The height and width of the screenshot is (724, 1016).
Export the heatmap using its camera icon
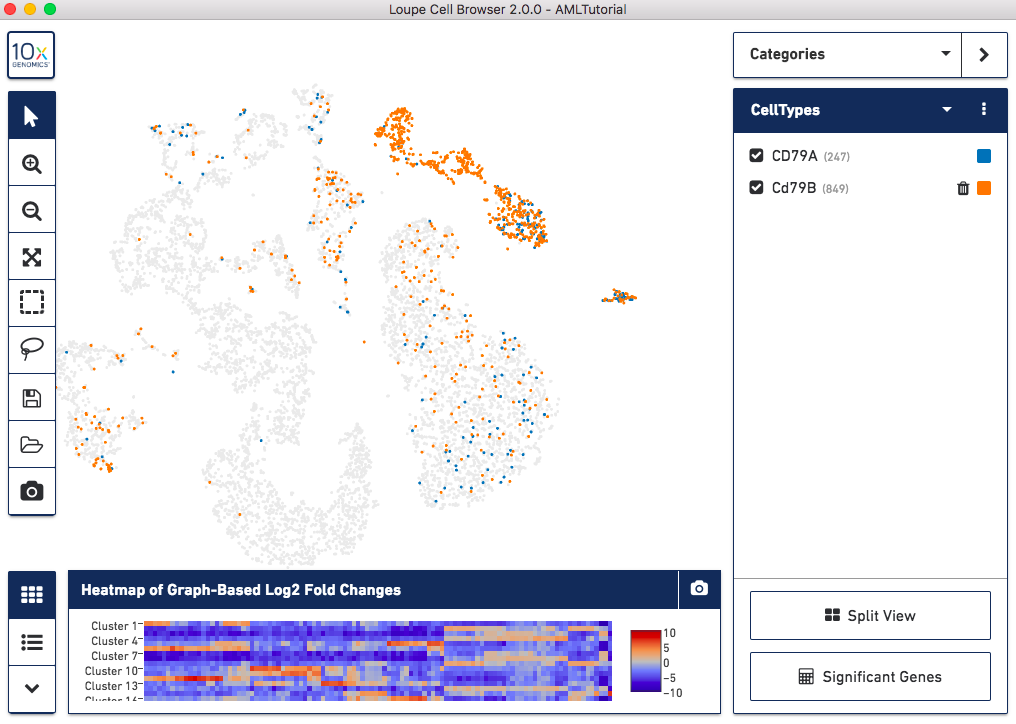pyautogui.click(x=698, y=589)
